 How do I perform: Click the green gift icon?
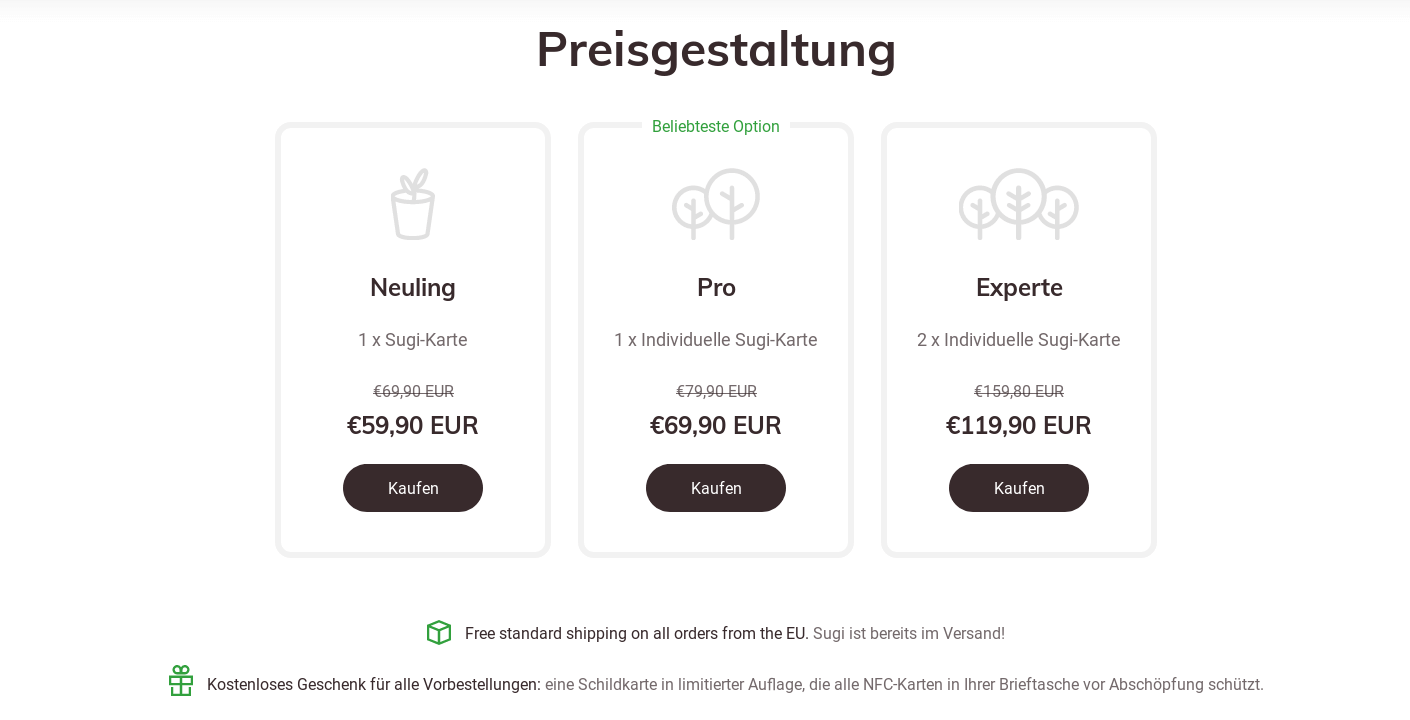point(181,681)
